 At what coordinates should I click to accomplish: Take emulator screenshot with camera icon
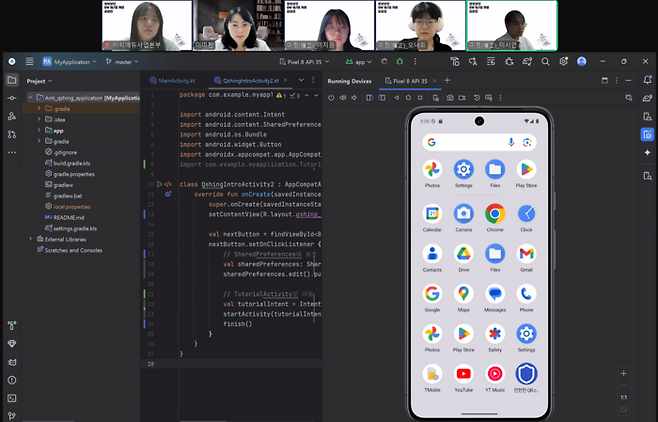449,97
